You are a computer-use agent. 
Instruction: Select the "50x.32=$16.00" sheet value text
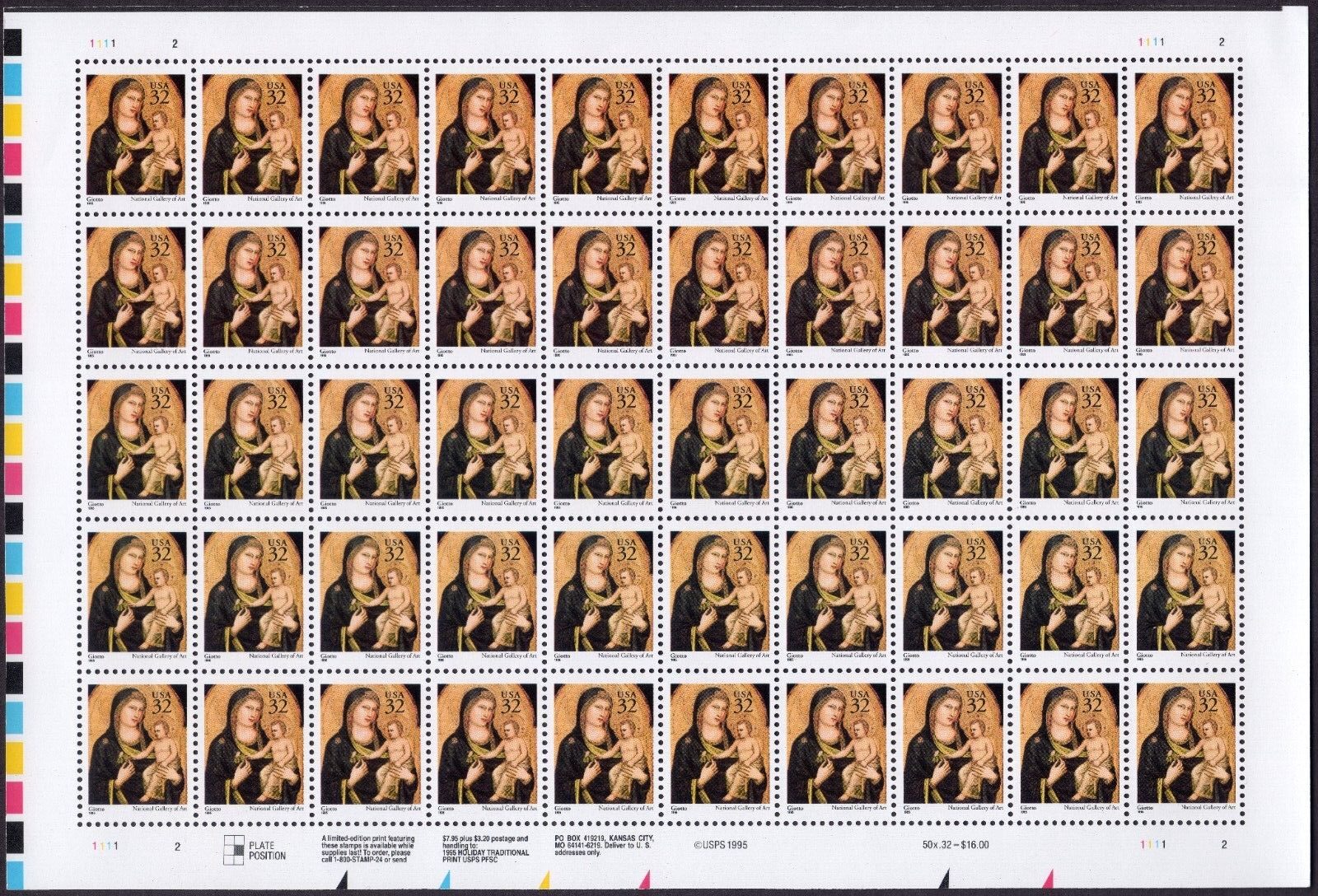[x=956, y=844]
